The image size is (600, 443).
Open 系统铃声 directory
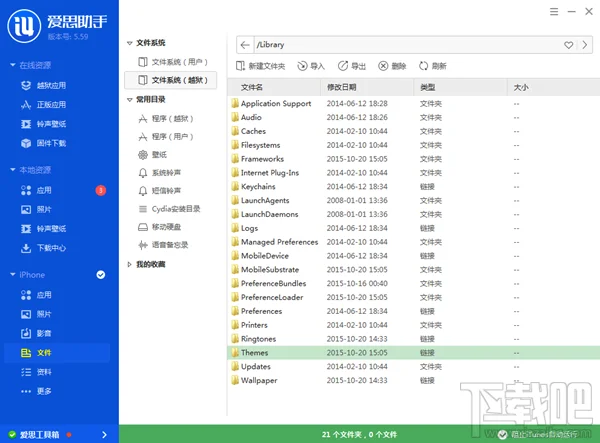point(159,173)
